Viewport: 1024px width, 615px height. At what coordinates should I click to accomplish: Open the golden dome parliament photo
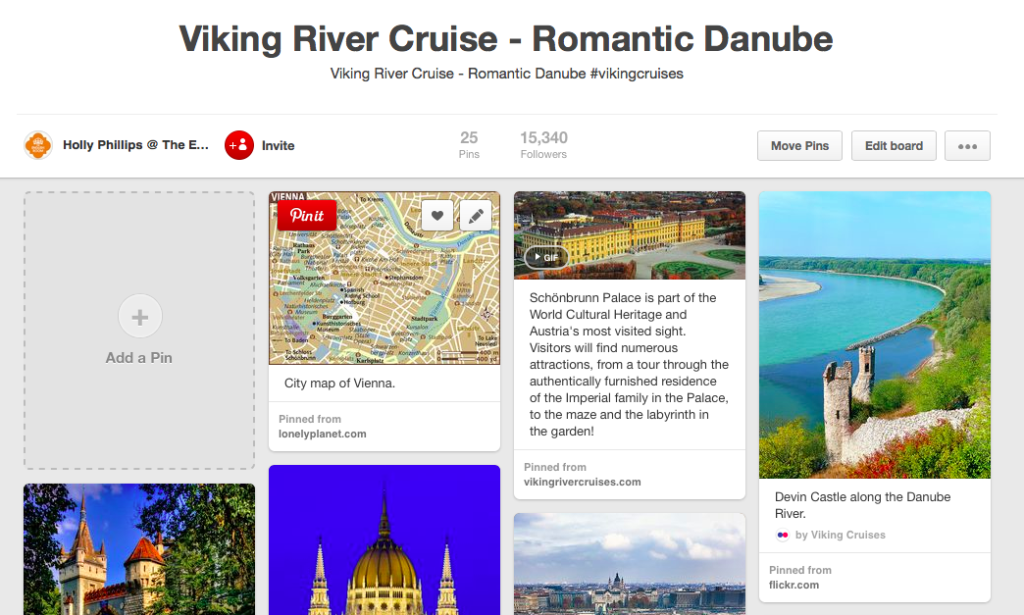385,540
